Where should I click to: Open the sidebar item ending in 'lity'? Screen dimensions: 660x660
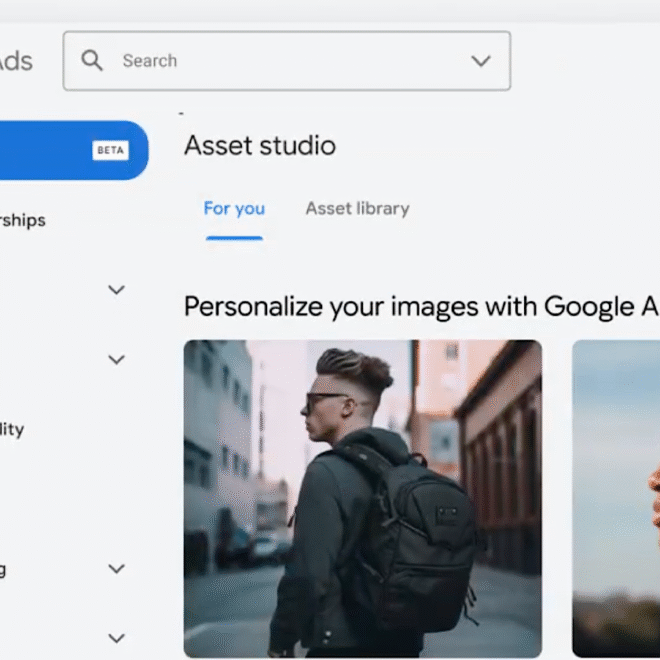[12, 429]
